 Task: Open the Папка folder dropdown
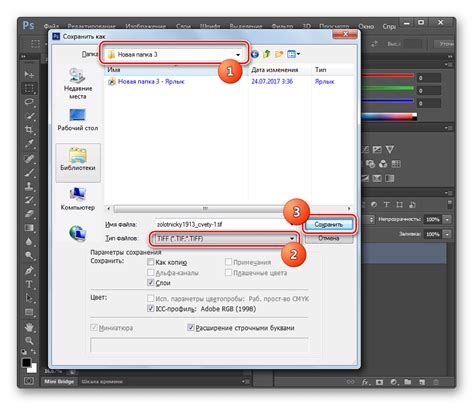tap(238, 55)
